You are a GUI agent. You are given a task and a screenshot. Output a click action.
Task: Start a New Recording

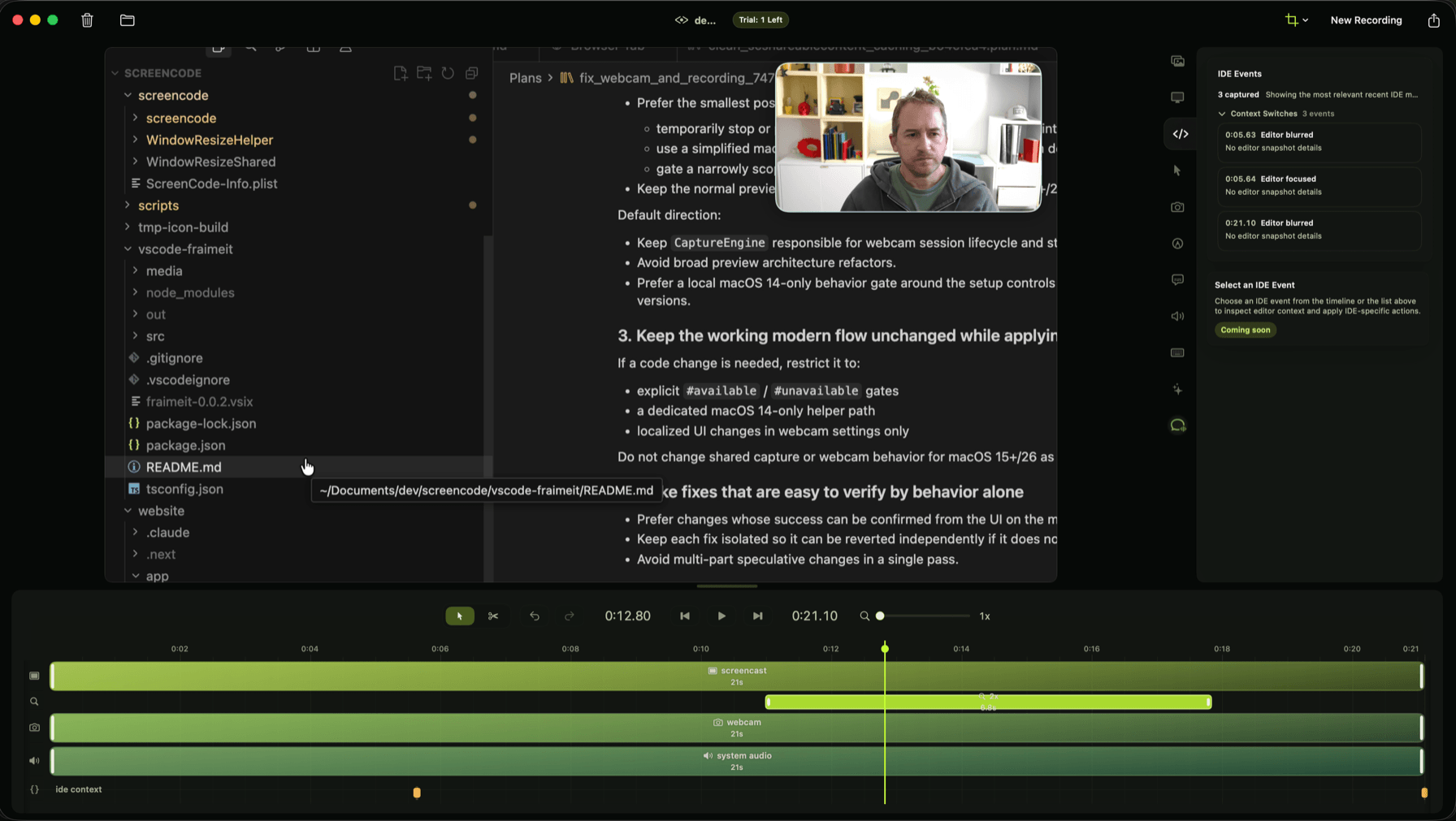(1366, 20)
